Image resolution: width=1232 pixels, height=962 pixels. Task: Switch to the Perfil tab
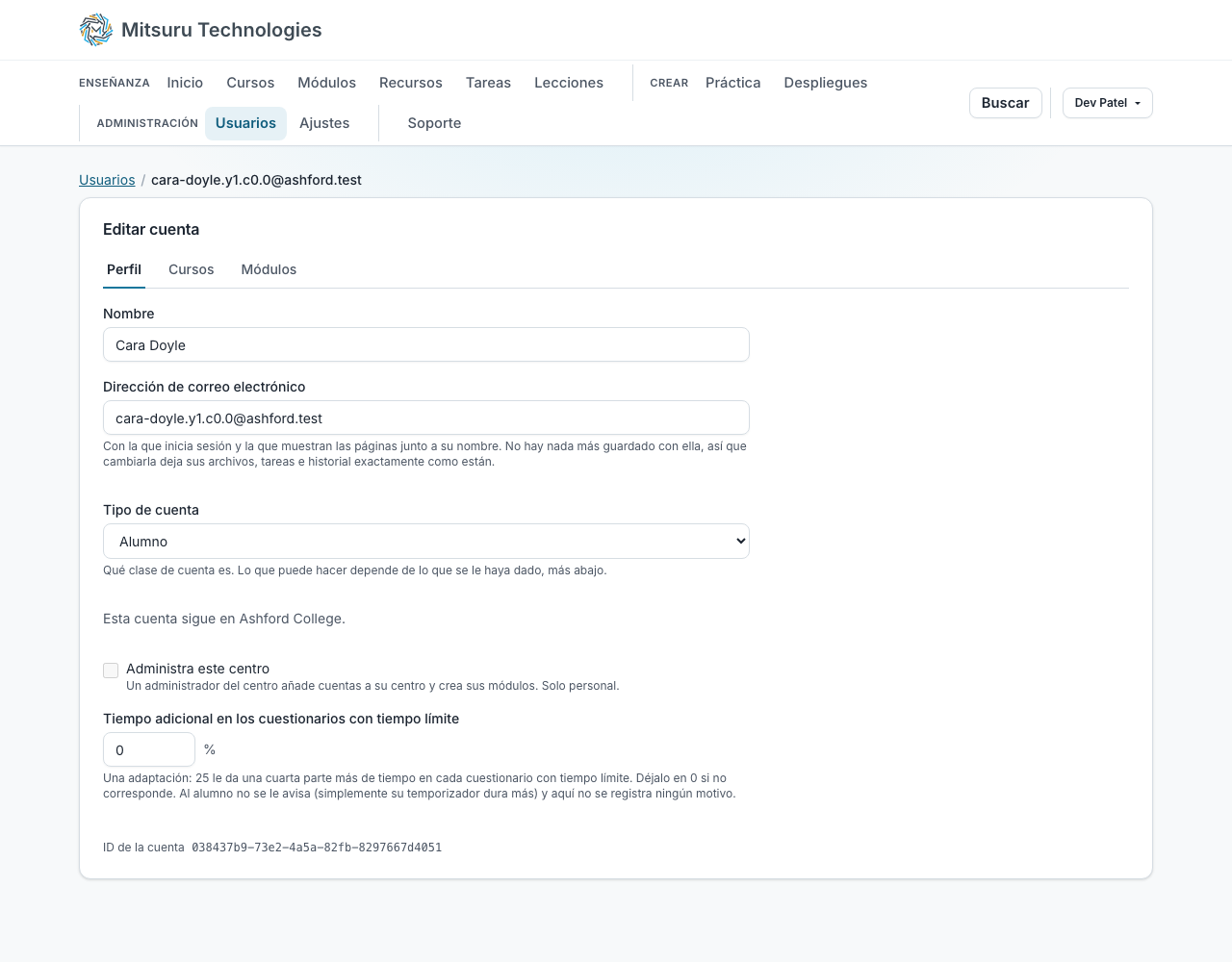124,269
